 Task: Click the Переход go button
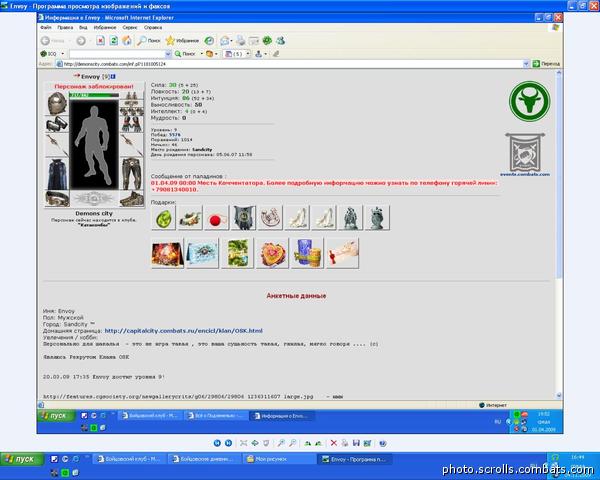pos(546,64)
